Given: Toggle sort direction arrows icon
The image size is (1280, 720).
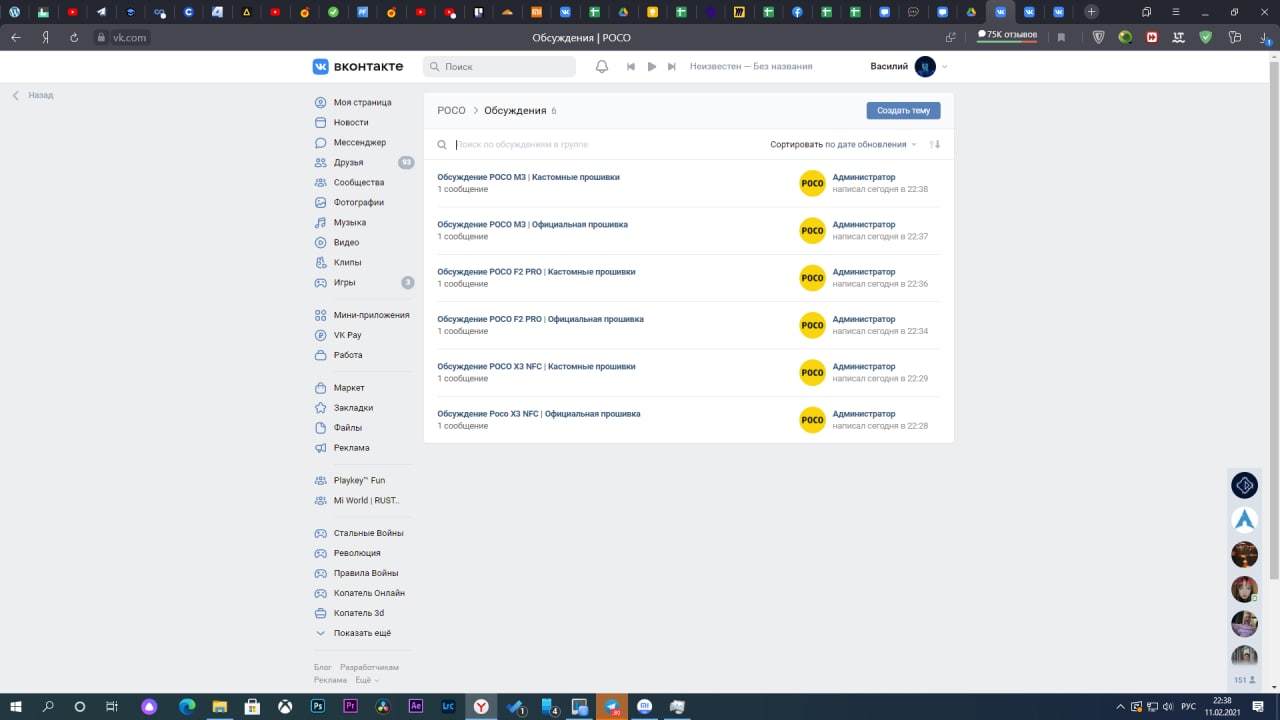Looking at the screenshot, I should coord(935,144).
